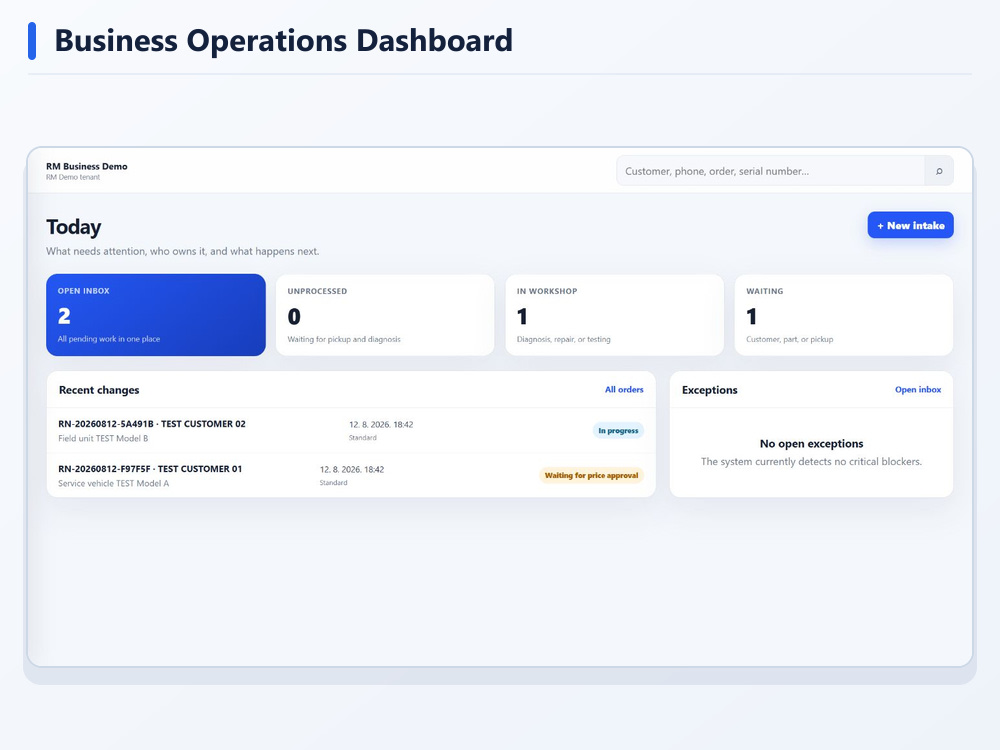Click the Recent changes heading
Screen dimensions: 1000x750
pyautogui.click(x=99, y=390)
